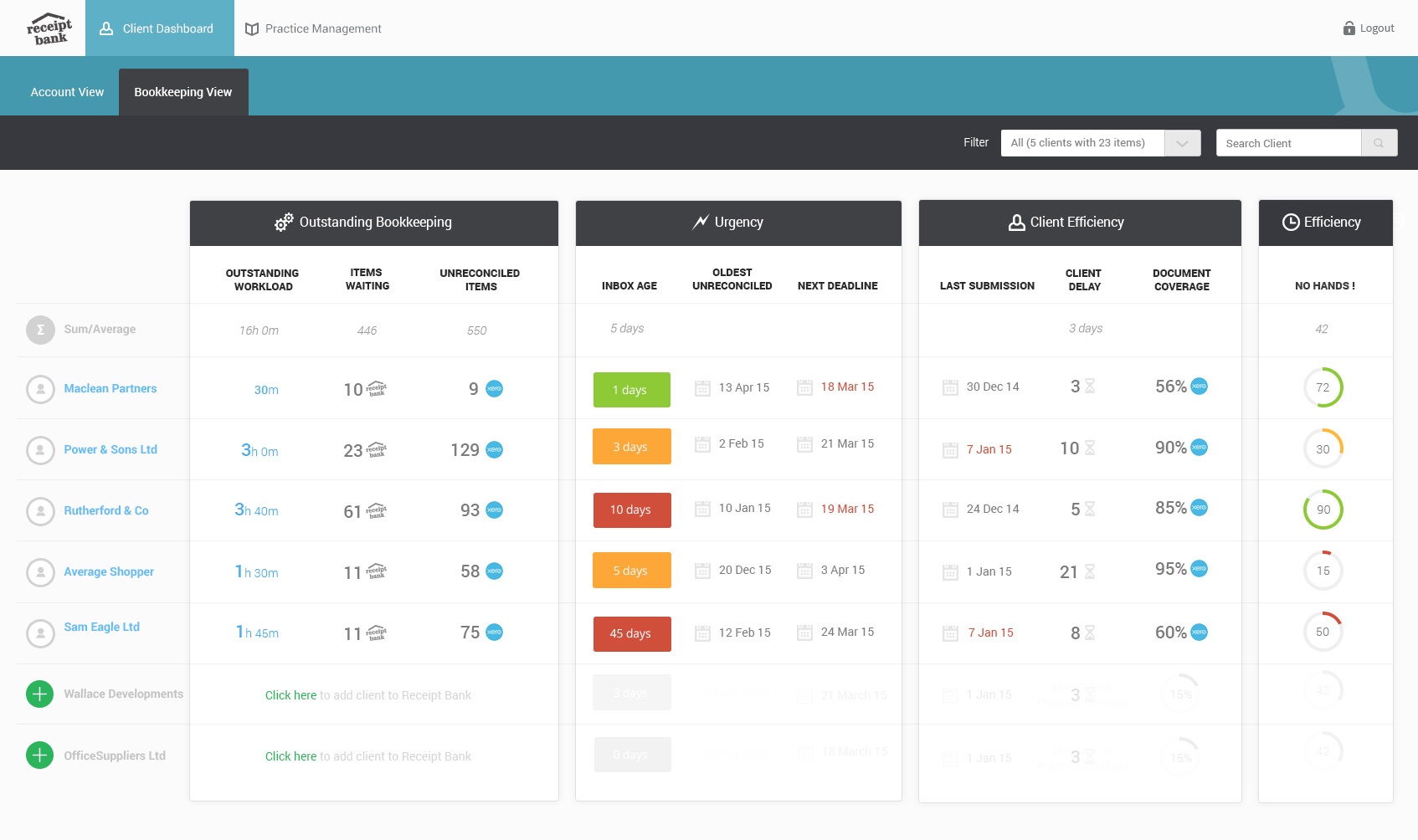
Task: Click the search magnifier icon button
Action: (1379, 143)
